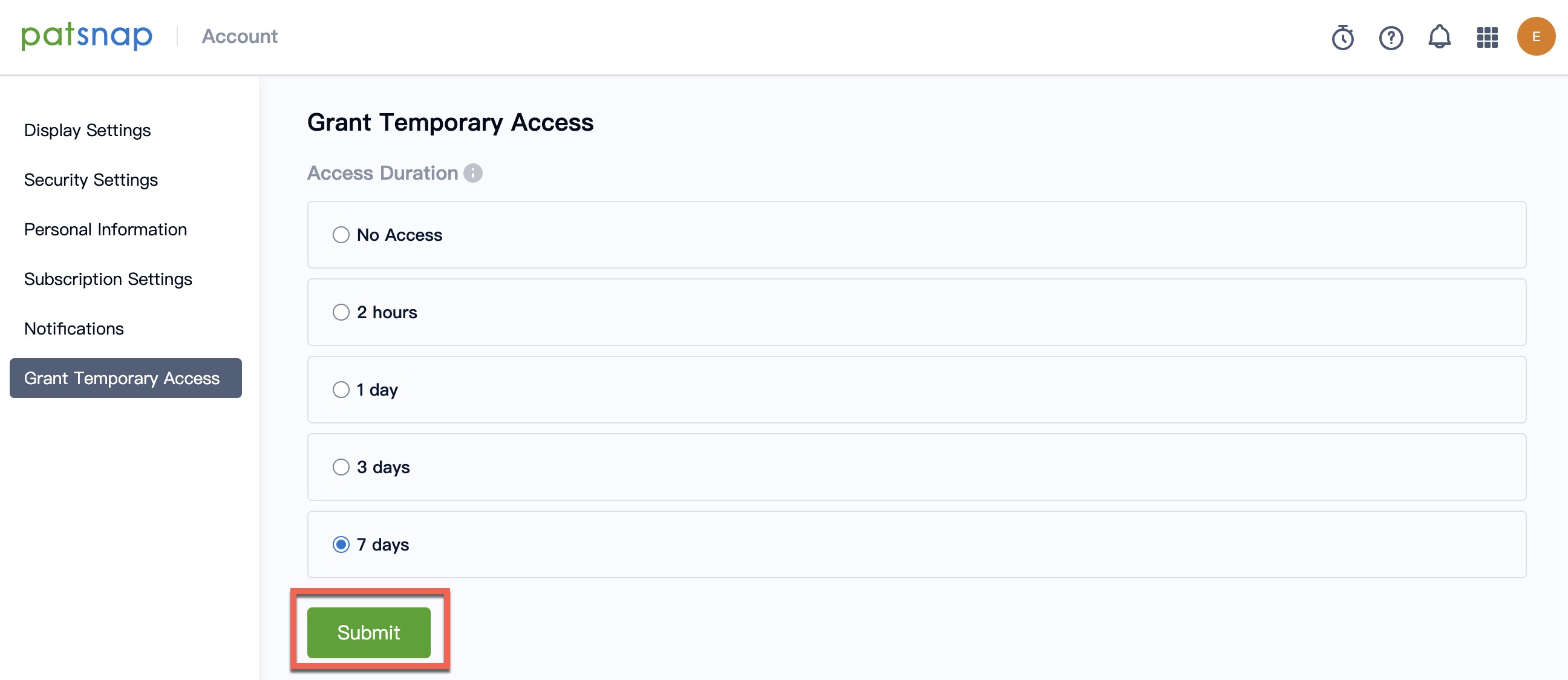Select the 3 days radio option

point(341,467)
